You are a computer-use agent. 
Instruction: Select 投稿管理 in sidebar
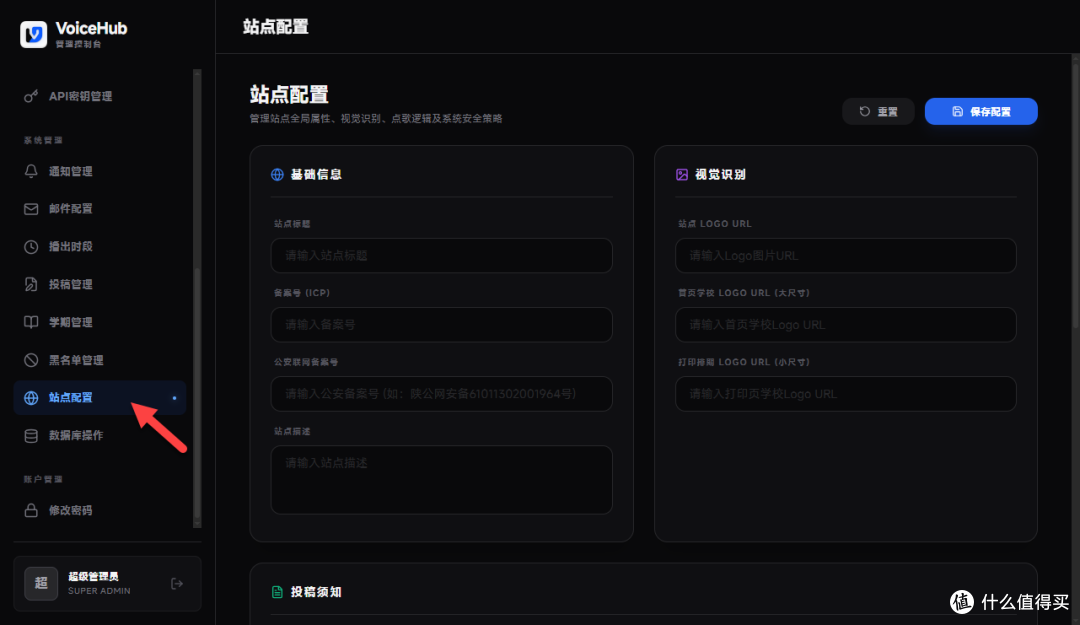(100, 284)
